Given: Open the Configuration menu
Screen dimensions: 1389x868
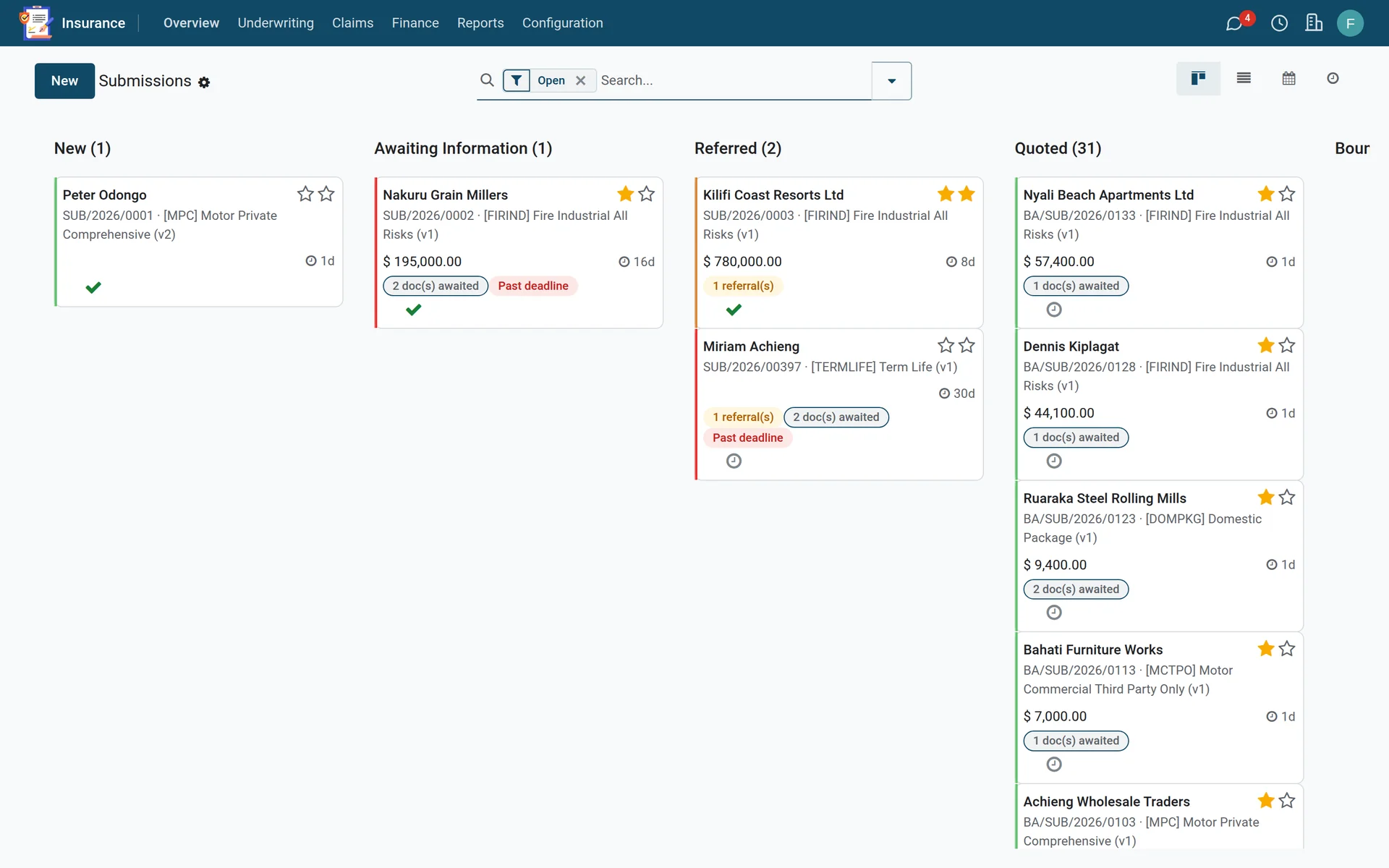Looking at the screenshot, I should coord(562,23).
